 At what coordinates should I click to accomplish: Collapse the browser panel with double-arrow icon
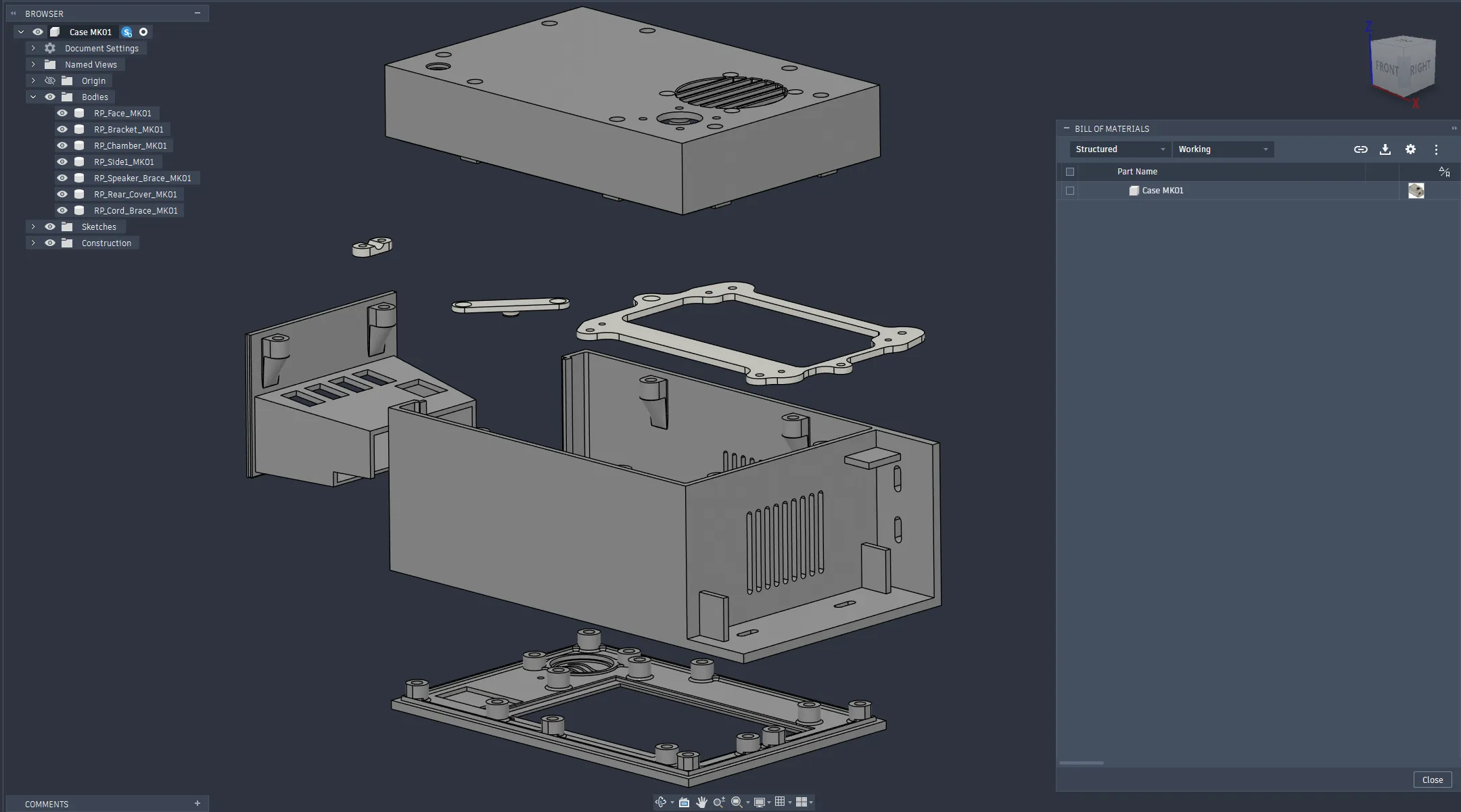point(13,14)
